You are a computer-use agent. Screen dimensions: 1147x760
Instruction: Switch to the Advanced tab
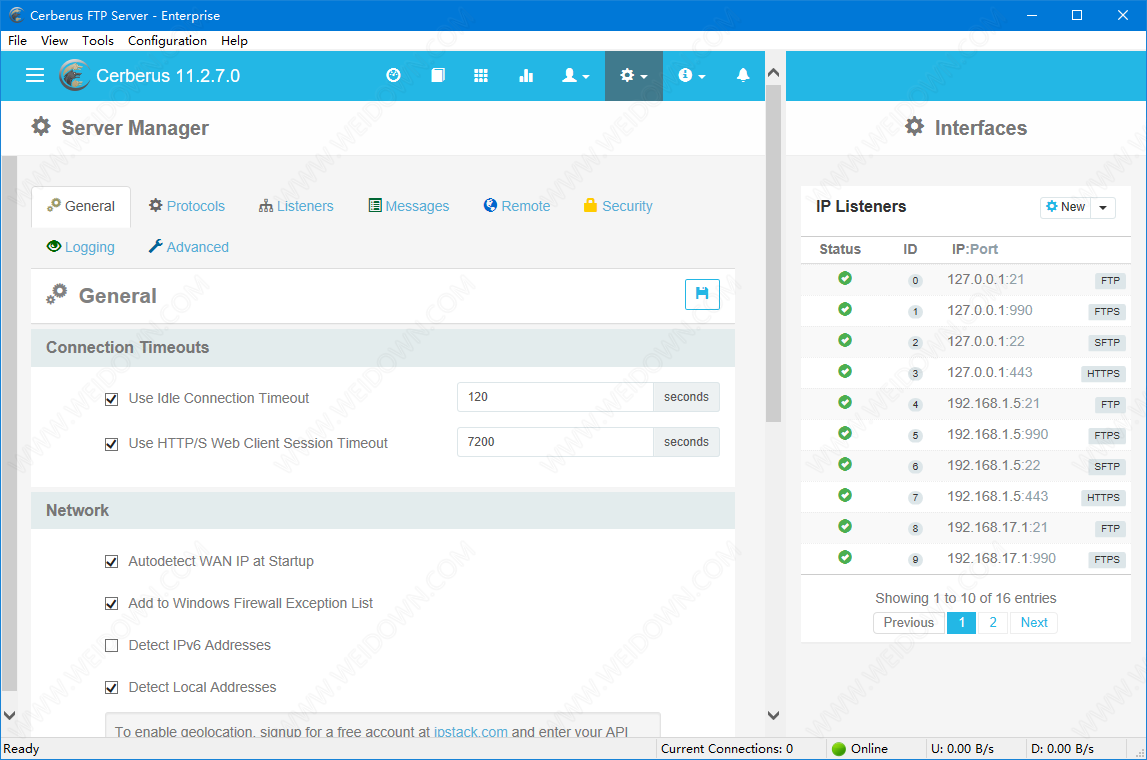coord(188,247)
